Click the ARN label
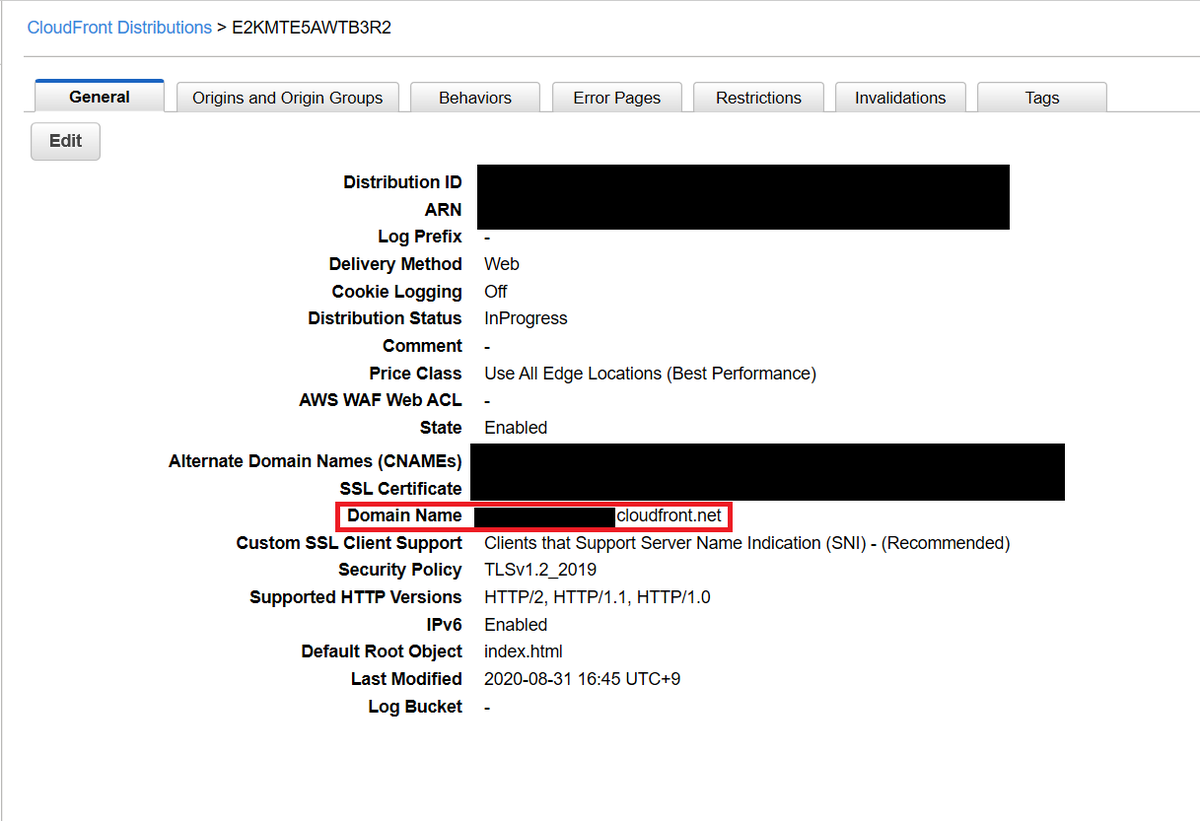Screen dimensions: 1200x821 coord(443,209)
